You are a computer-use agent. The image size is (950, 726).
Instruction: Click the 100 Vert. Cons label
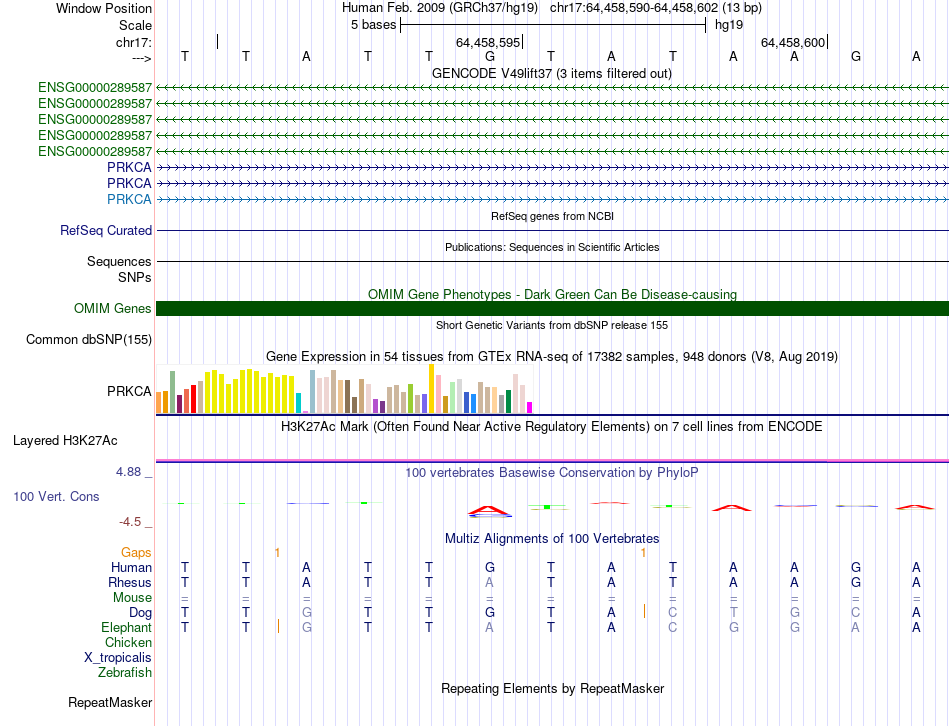click(x=56, y=496)
